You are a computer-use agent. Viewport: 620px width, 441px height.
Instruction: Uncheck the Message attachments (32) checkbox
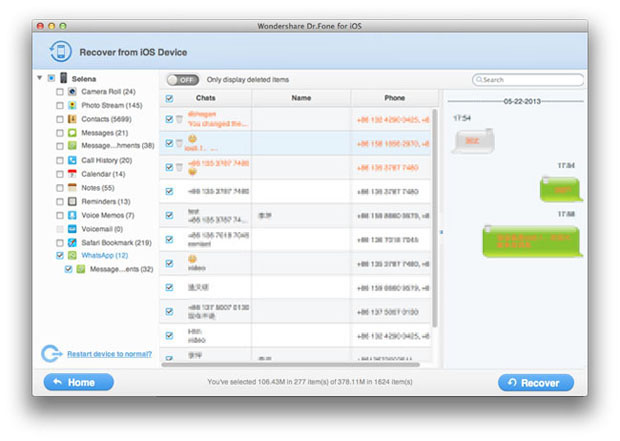68,269
